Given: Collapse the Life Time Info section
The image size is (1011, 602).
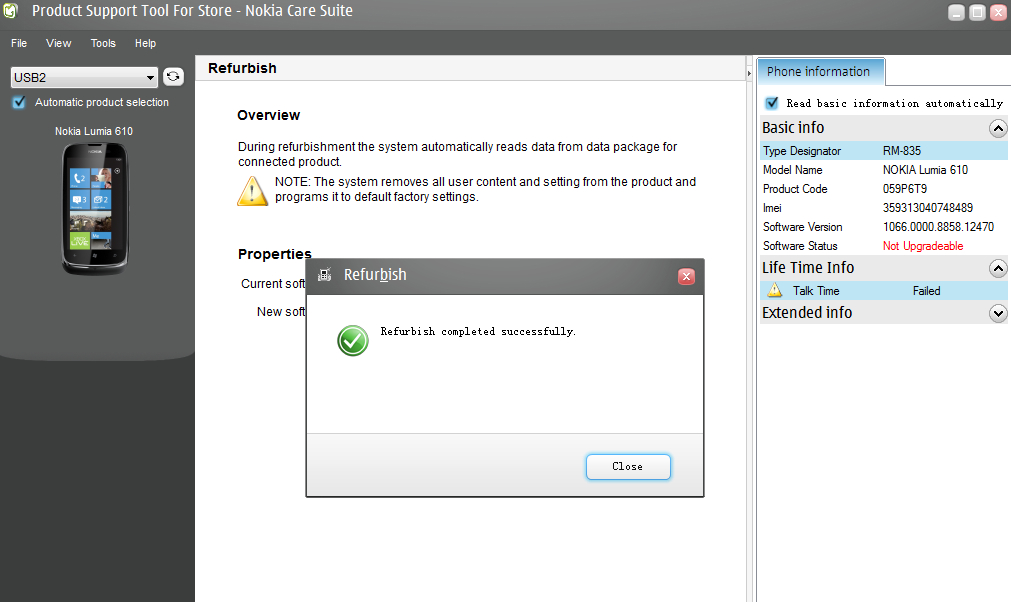Looking at the screenshot, I should coord(997,268).
